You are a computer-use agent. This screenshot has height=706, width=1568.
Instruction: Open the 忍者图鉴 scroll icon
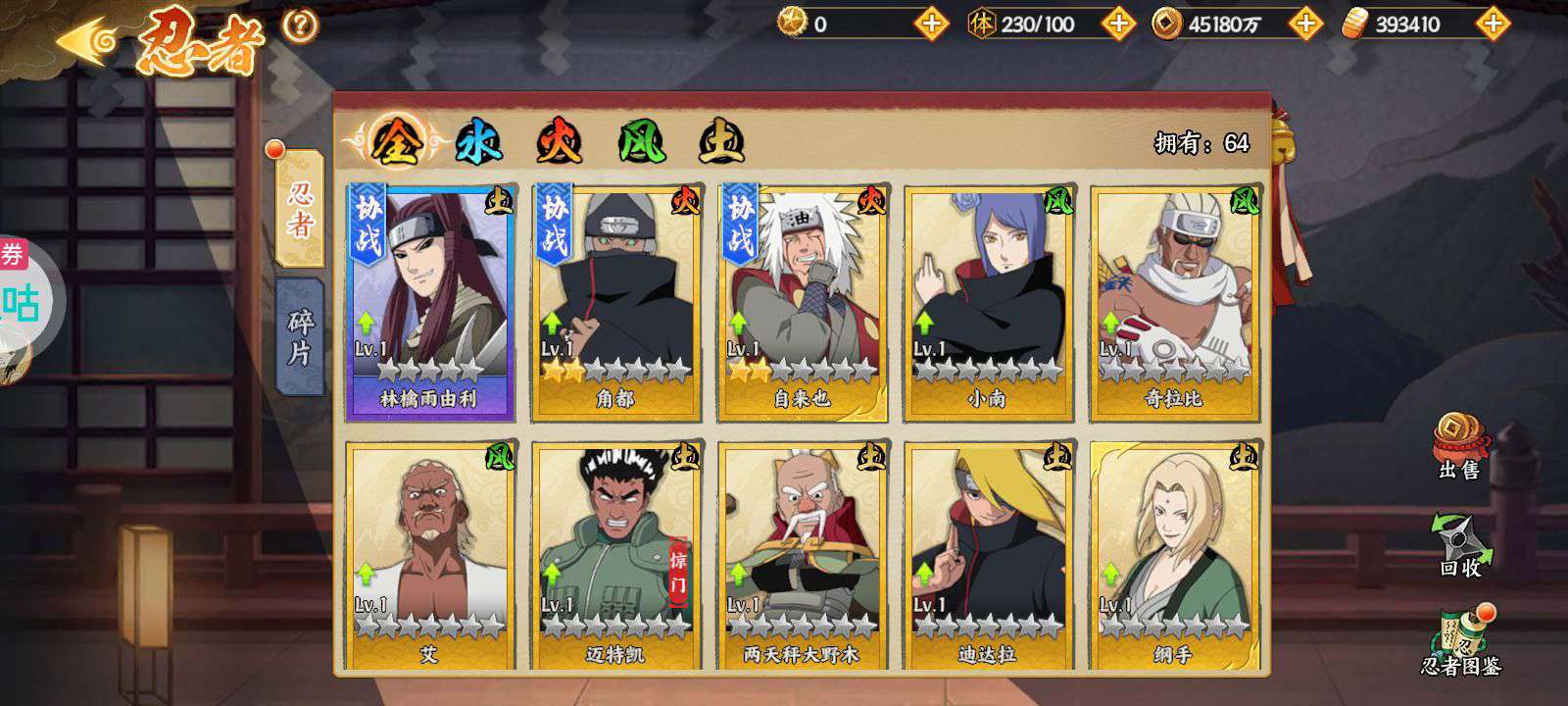click(x=1461, y=640)
